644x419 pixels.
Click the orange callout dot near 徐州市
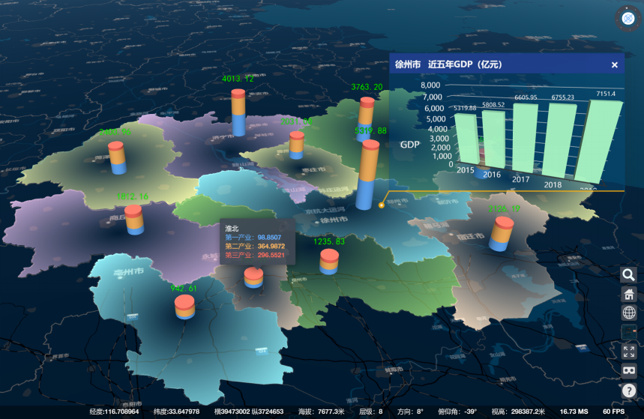pyautogui.click(x=382, y=205)
